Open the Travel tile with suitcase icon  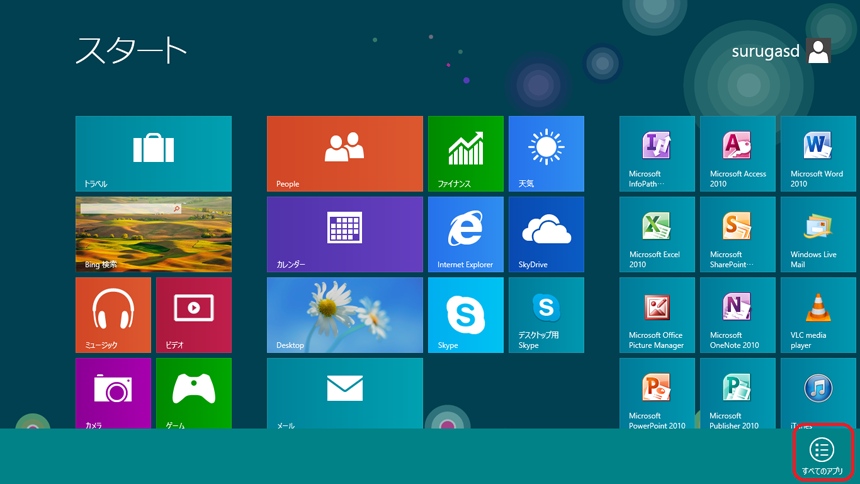tap(154, 154)
